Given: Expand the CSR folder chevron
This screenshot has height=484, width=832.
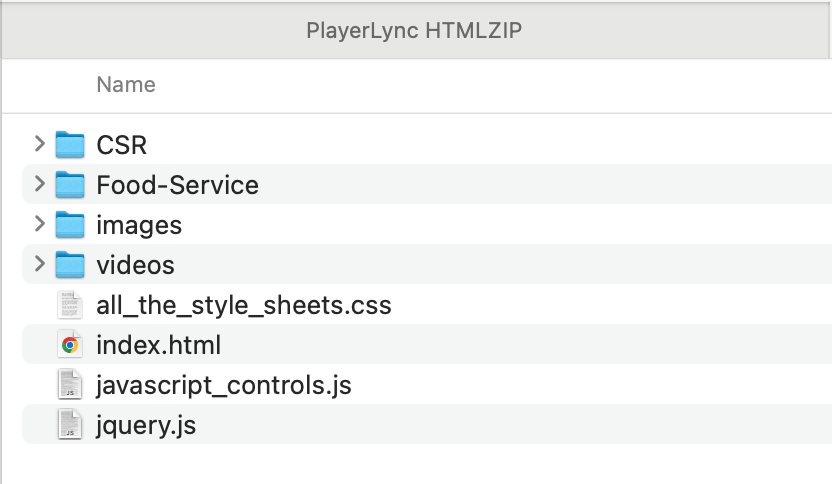Looking at the screenshot, I should (40, 144).
